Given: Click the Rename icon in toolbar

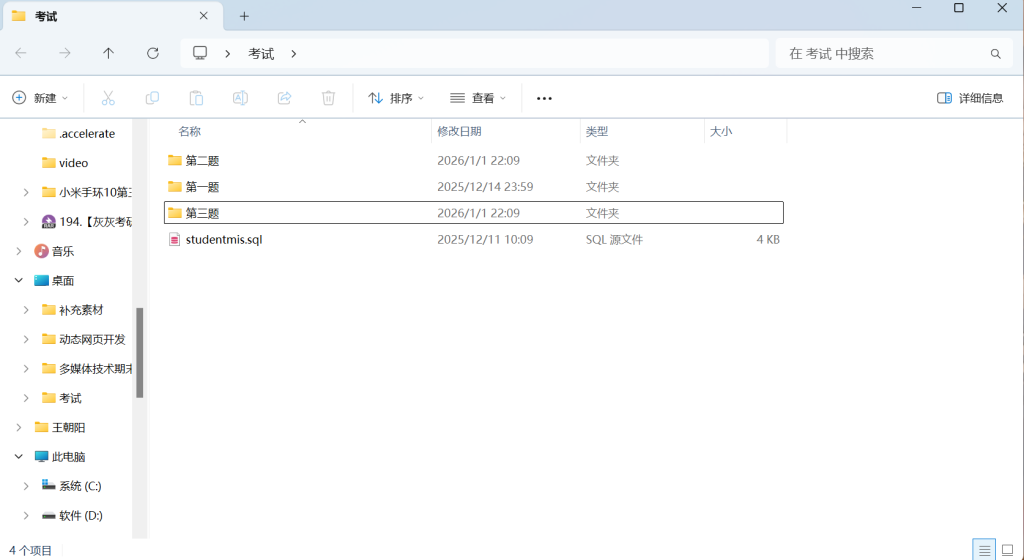Looking at the screenshot, I should pos(240,98).
